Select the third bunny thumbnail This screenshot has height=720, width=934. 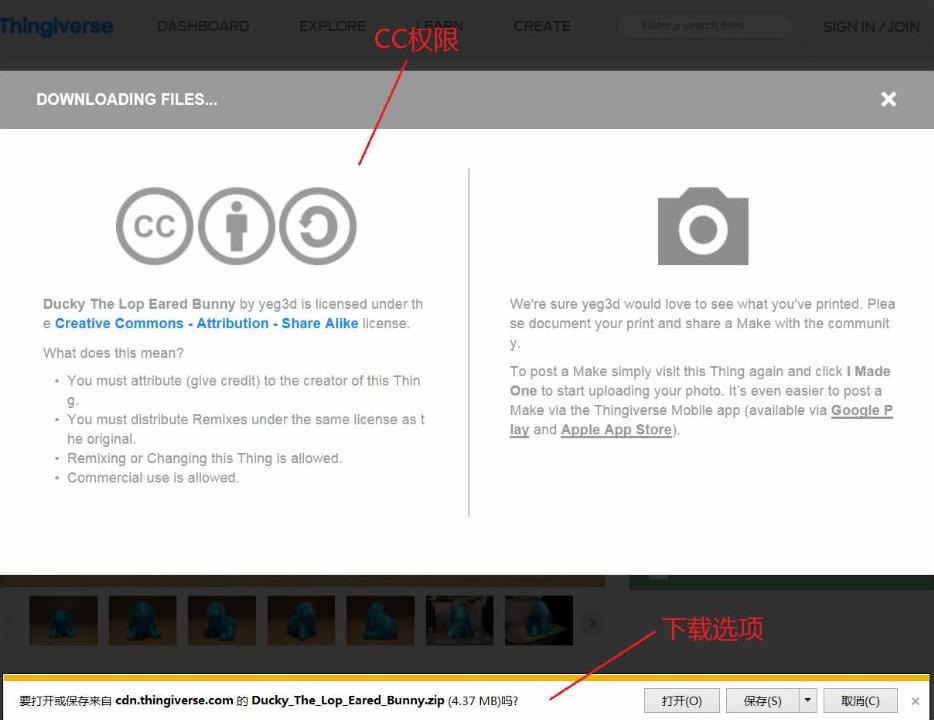click(222, 621)
